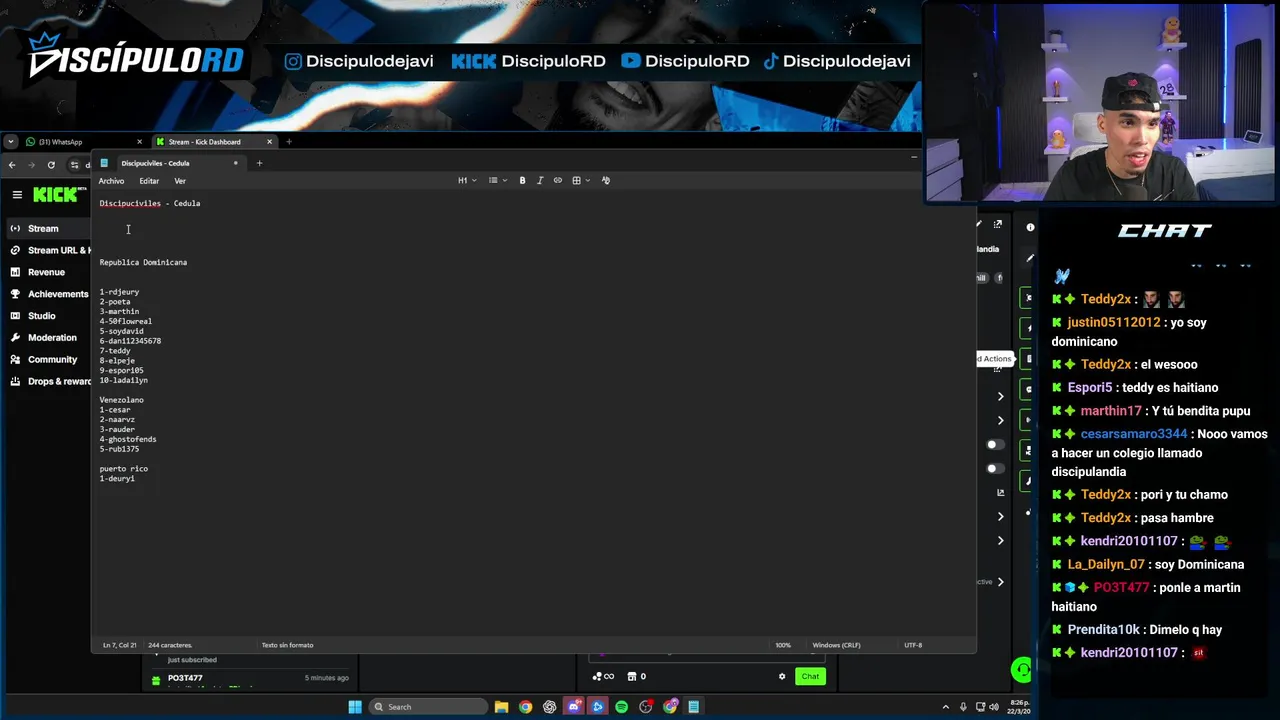Toggle the upper switch in Kick panel
Screen dimensions: 1280x720
(993, 445)
